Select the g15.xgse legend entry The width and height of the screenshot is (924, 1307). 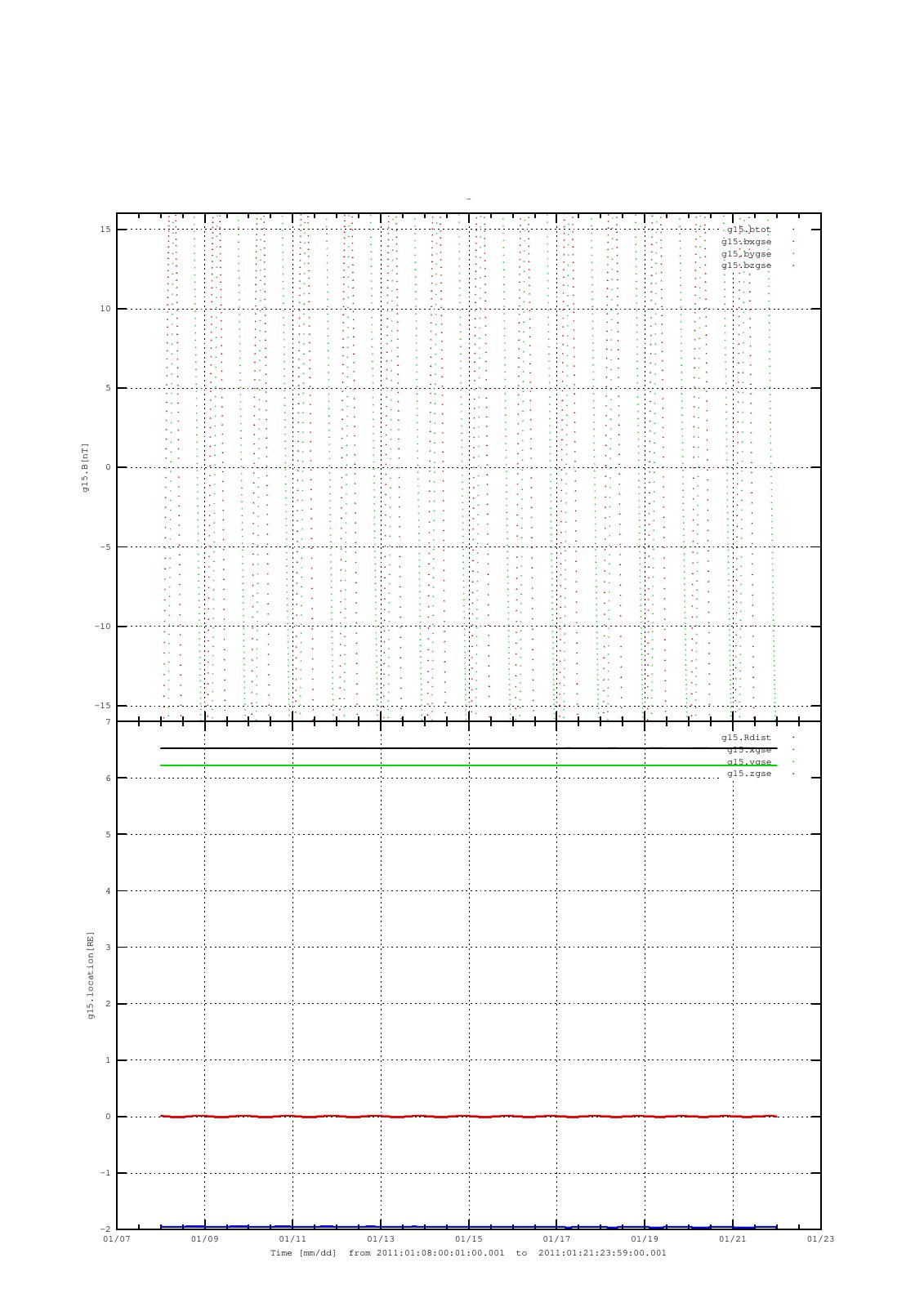(x=748, y=750)
